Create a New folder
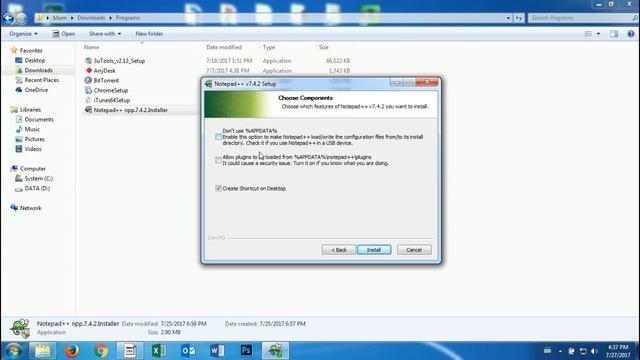This screenshot has height=360, width=640. tap(149, 34)
